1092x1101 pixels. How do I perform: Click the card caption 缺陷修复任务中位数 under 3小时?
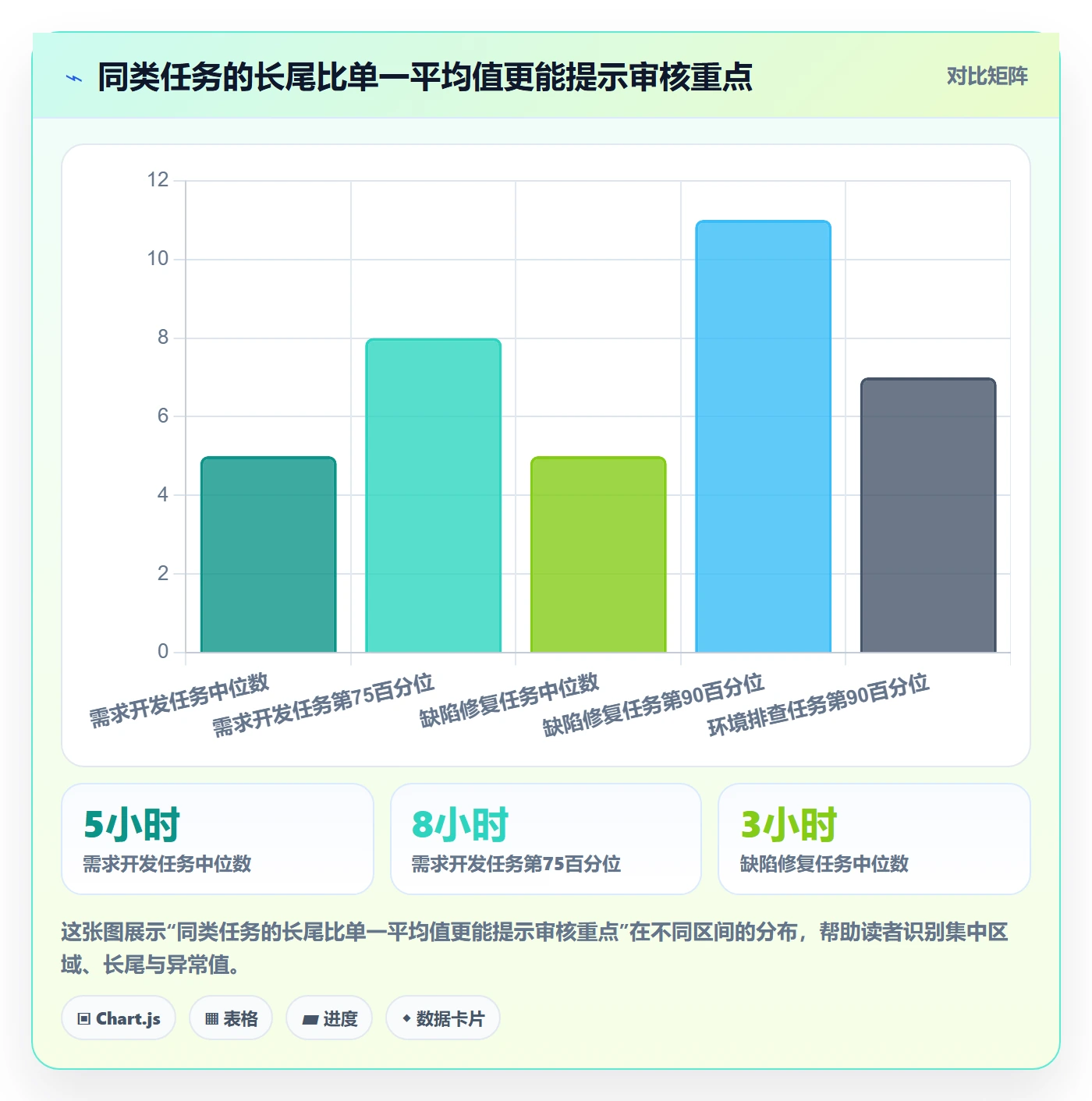point(824,864)
